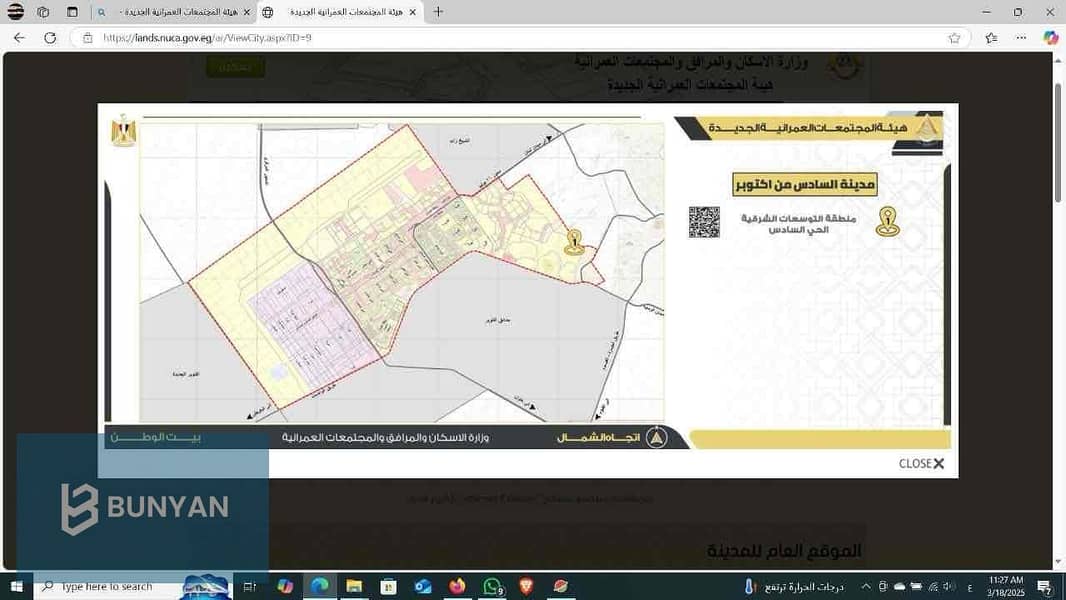This screenshot has width=1066, height=600.
Task: Click the numbered pin marker on the map
Action: point(574,242)
